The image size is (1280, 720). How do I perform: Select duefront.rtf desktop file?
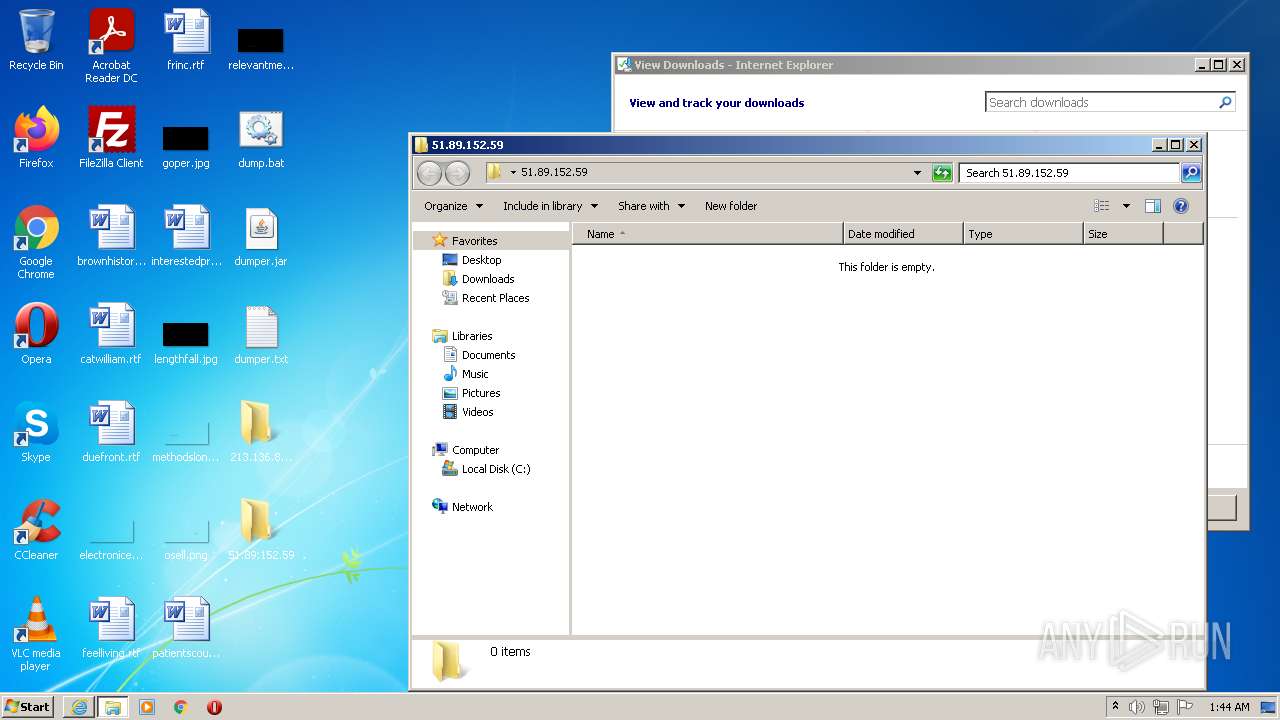point(111,432)
